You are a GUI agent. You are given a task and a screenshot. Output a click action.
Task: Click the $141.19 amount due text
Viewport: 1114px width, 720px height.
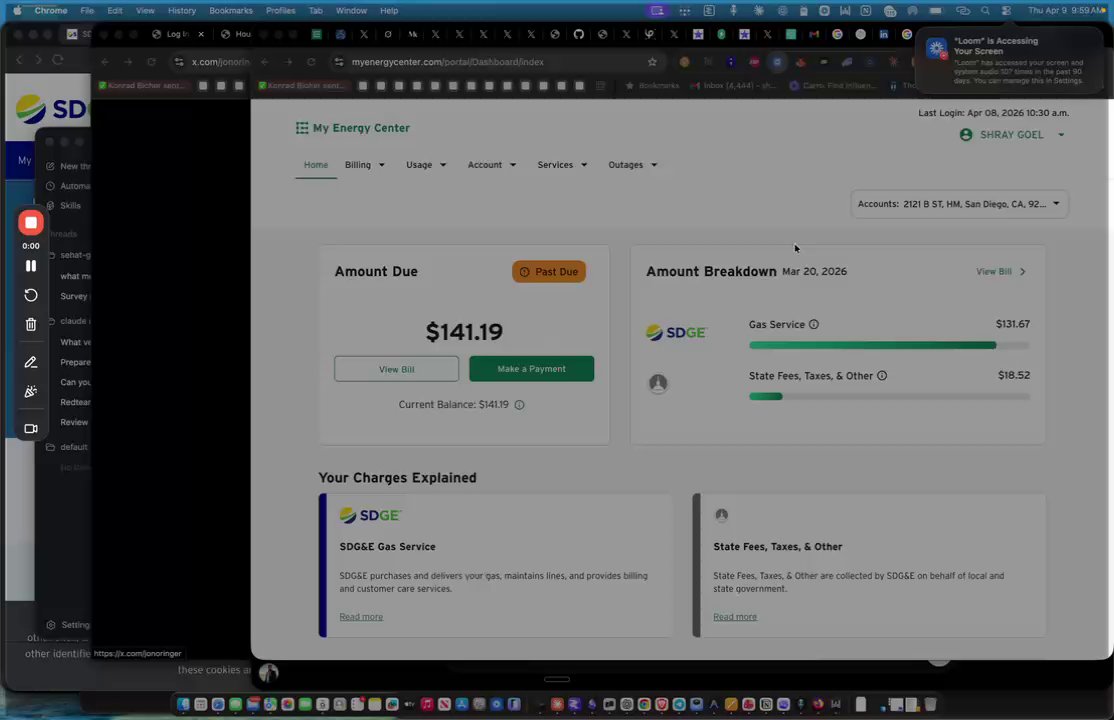click(464, 332)
